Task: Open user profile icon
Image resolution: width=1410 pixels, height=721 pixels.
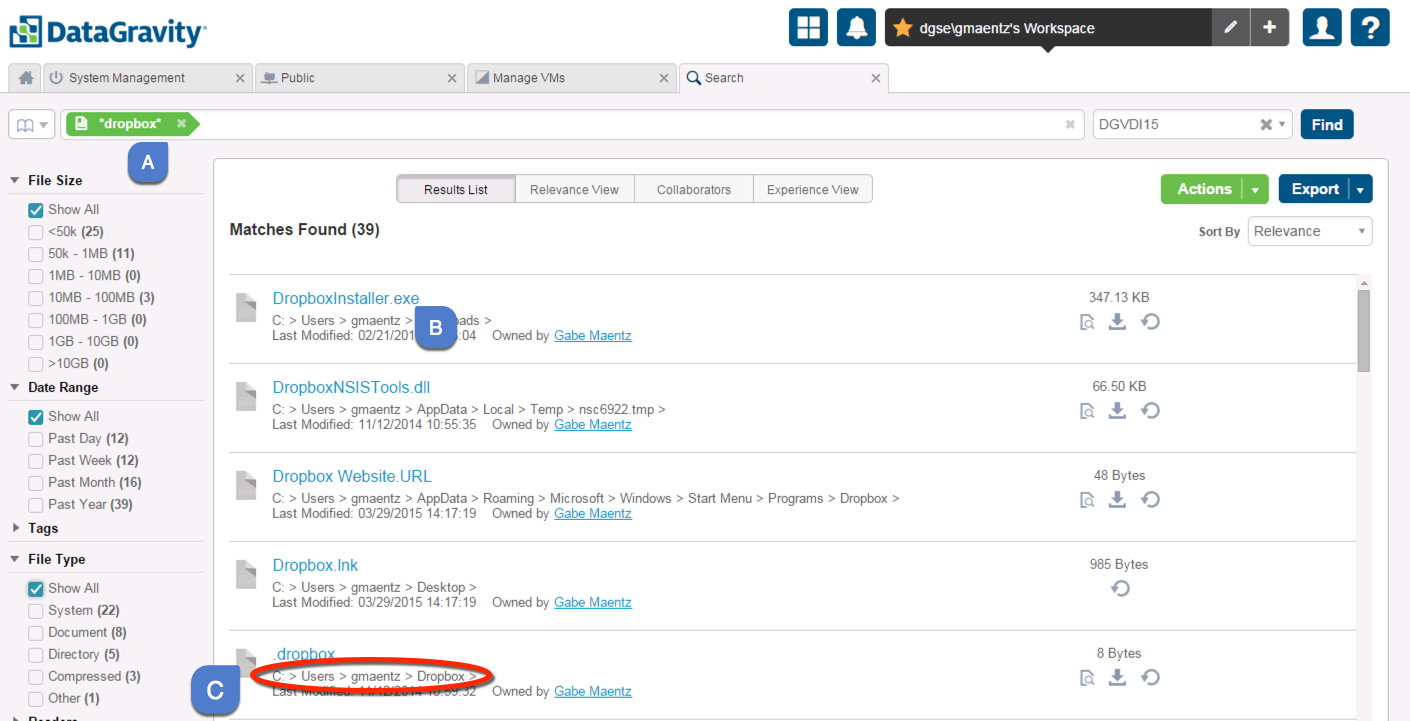Action: [x=1322, y=27]
